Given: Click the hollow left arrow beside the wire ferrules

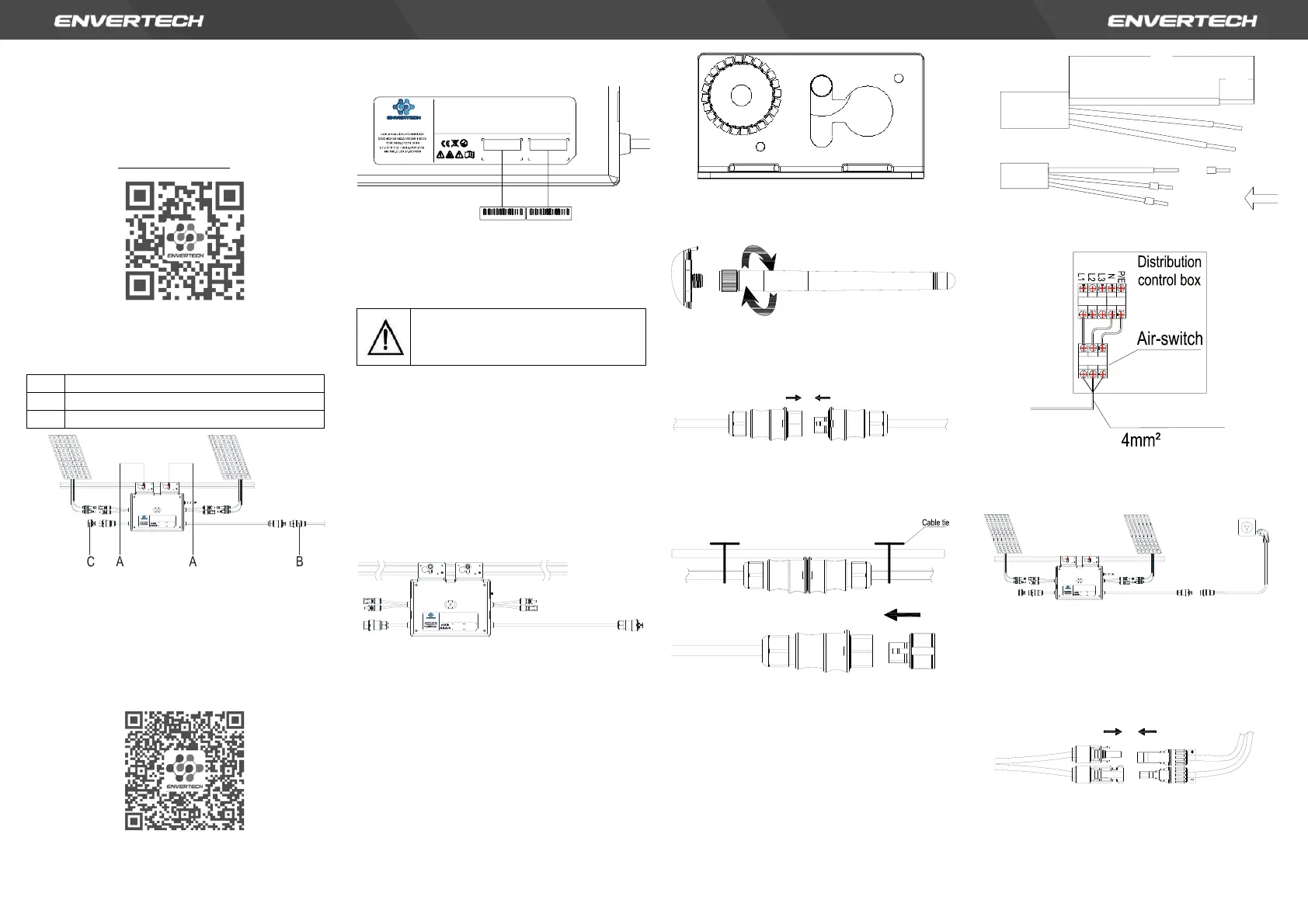Looking at the screenshot, I should click(x=1261, y=198).
